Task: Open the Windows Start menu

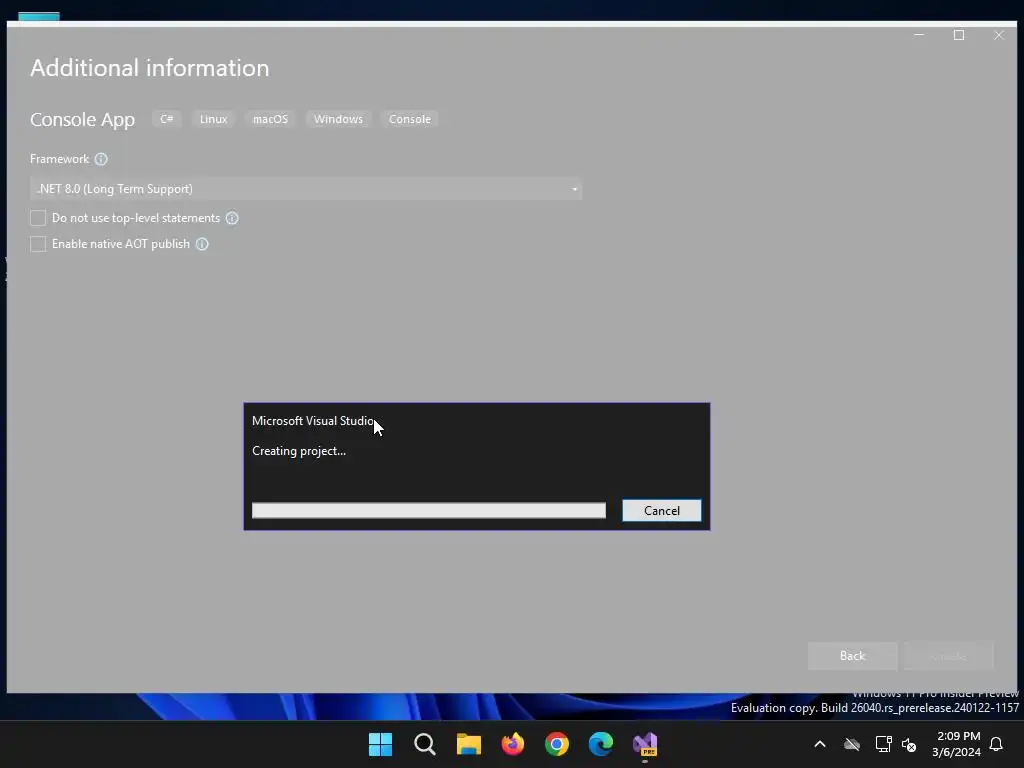Action: point(380,744)
